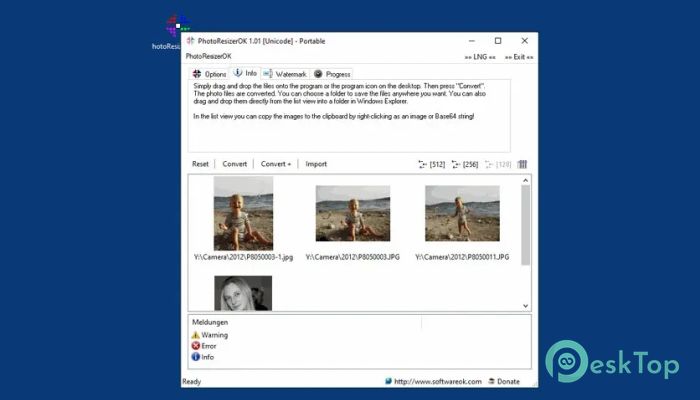
Task: Click the Reset button
Action: point(200,164)
